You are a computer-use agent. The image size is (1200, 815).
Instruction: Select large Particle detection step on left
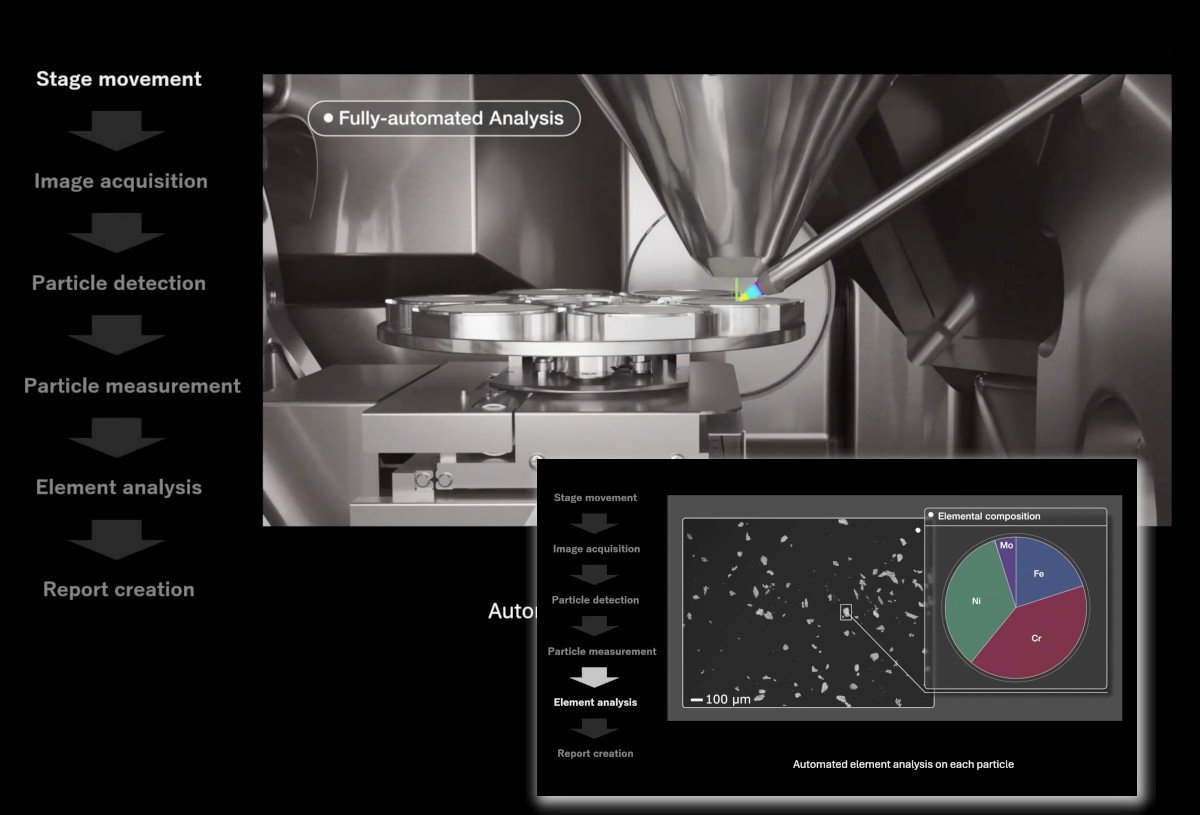click(118, 283)
